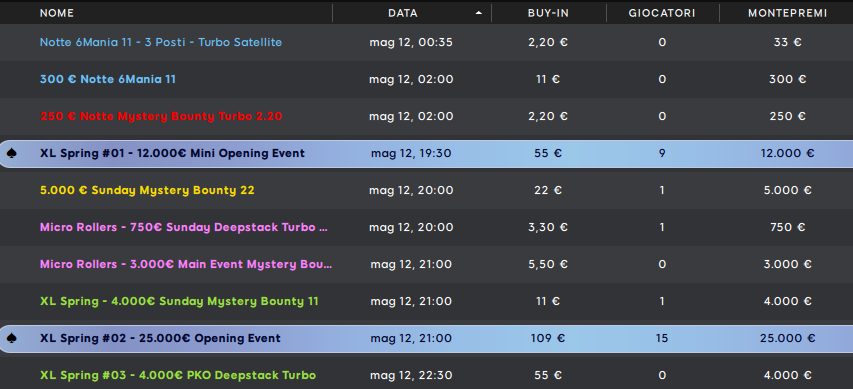Click spade icon beside XL Spring #02 row
Image resolution: width=853 pixels, height=389 pixels.
coord(11,338)
